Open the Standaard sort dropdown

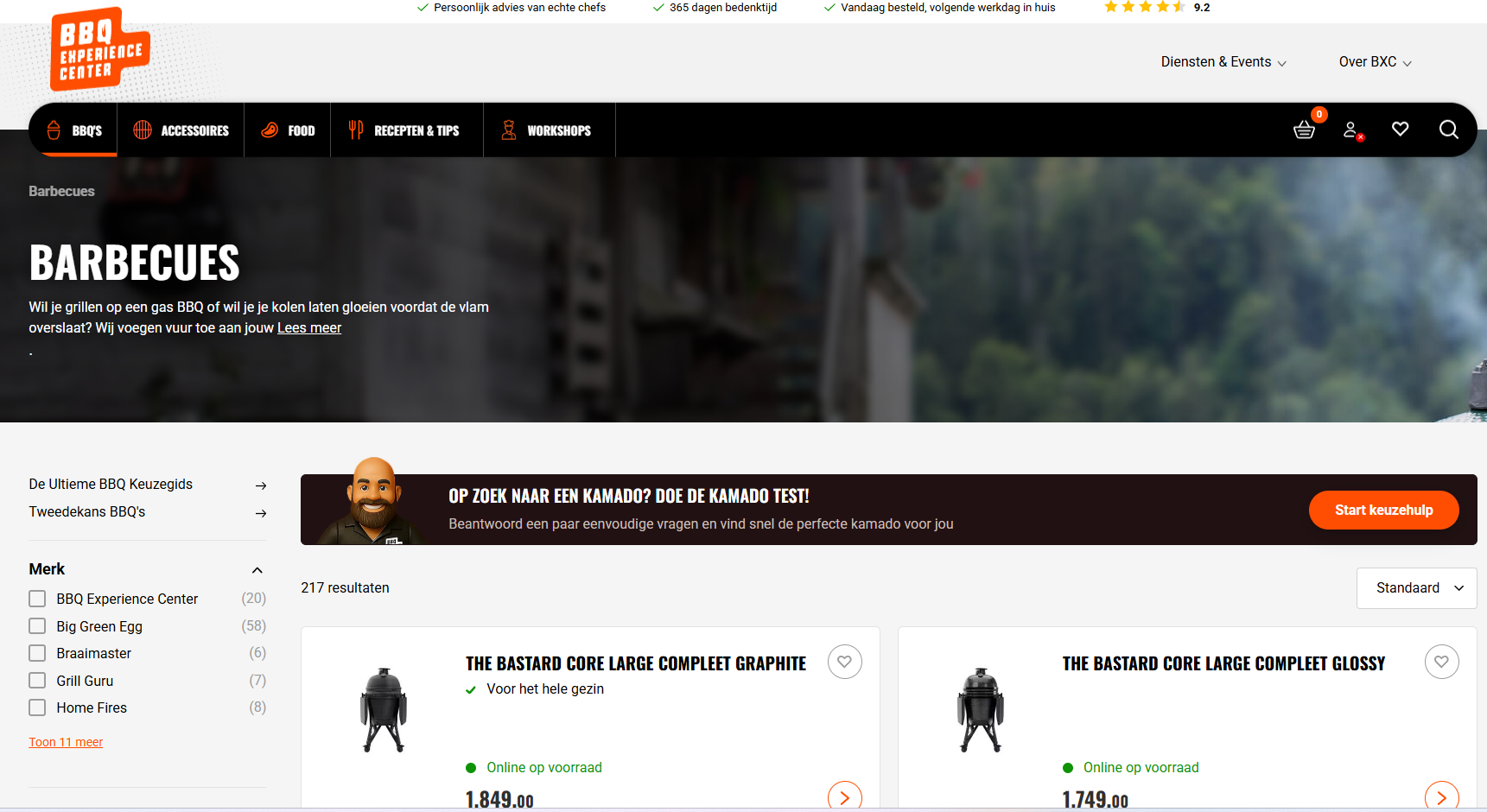click(x=1416, y=588)
